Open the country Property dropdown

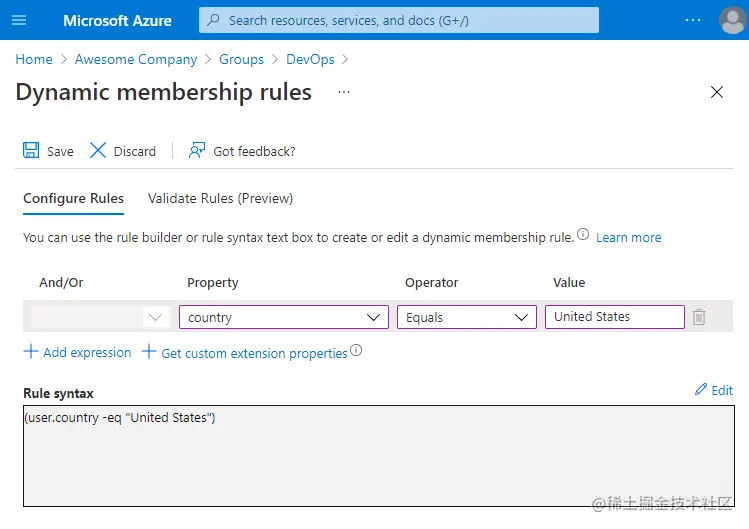pyautogui.click(x=284, y=317)
